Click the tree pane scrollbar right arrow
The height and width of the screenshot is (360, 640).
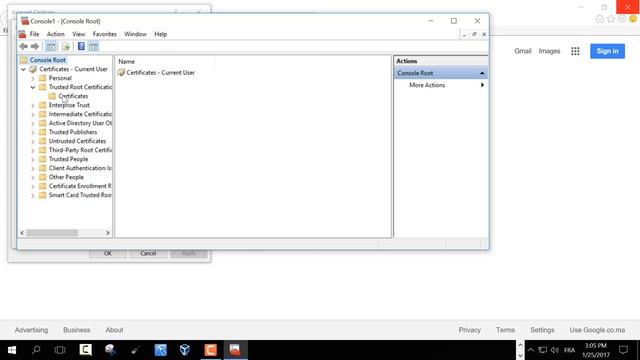coord(108,233)
